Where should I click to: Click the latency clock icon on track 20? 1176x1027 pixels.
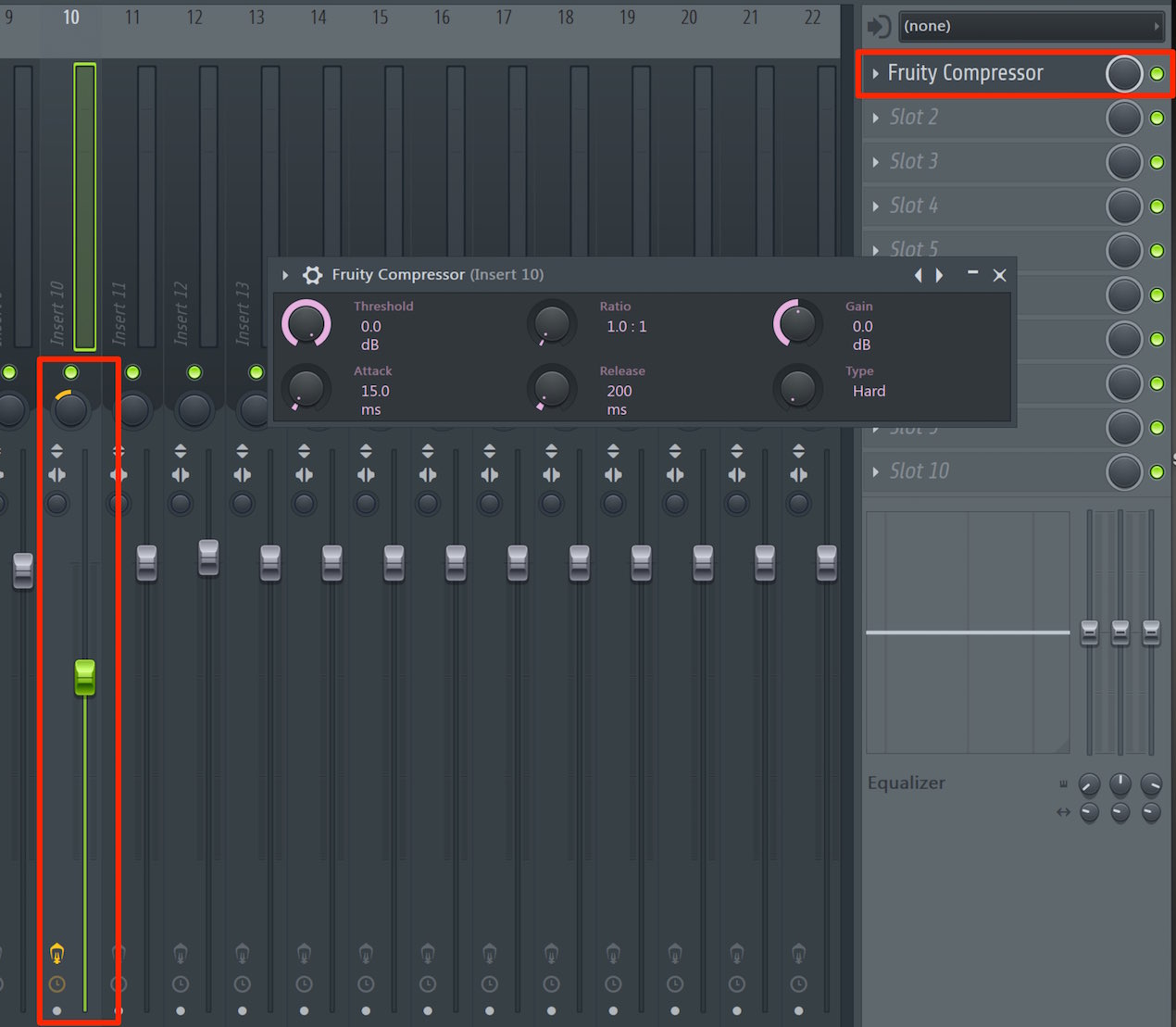[x=675, y=984]
